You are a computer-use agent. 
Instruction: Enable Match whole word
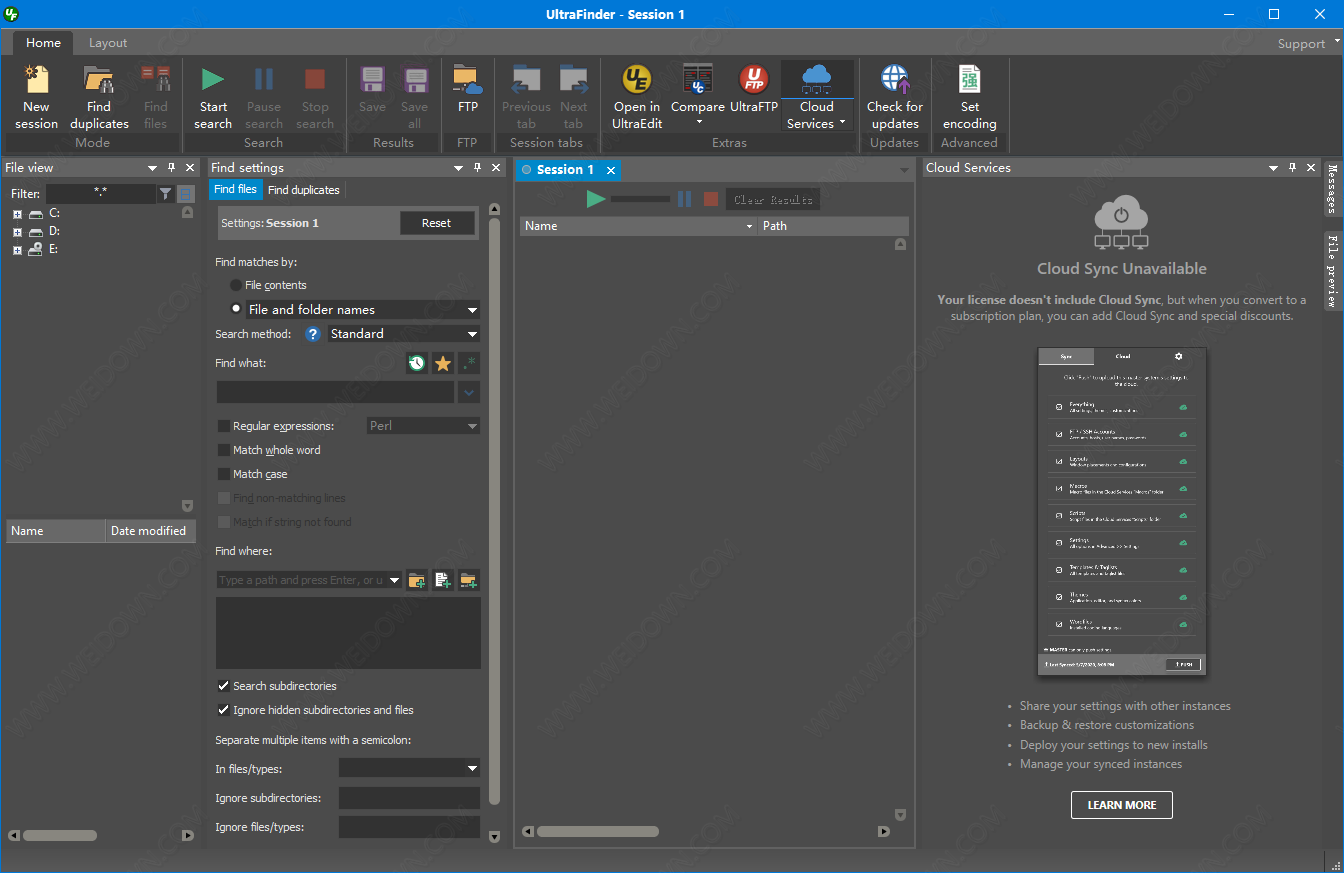pos(224,450)
